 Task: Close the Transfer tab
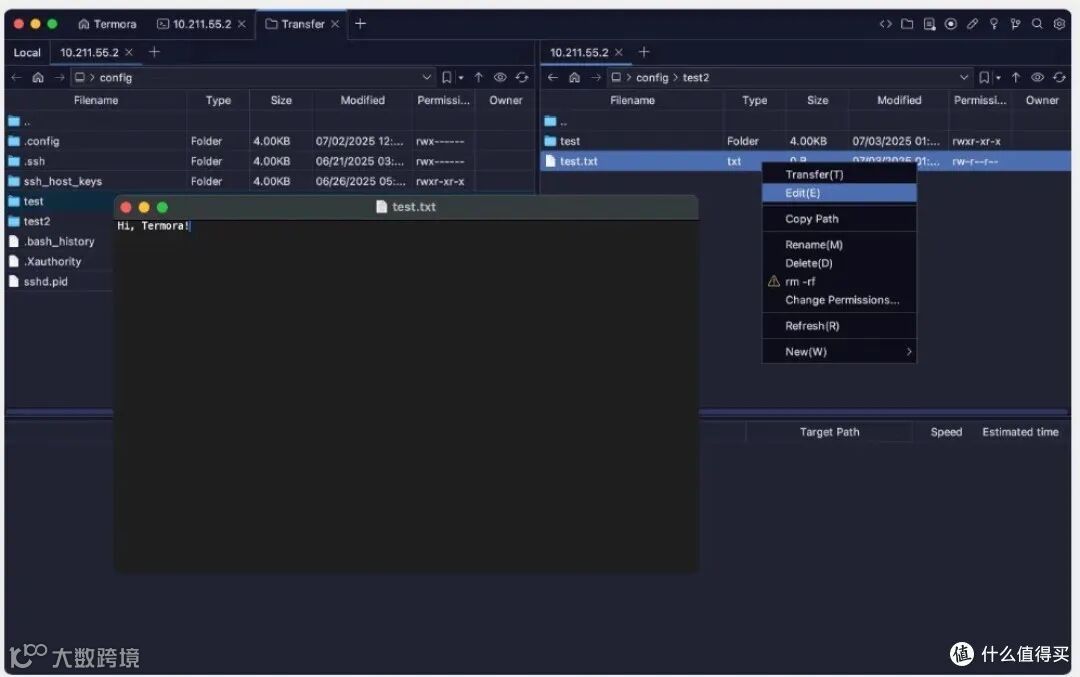(335, 24)
